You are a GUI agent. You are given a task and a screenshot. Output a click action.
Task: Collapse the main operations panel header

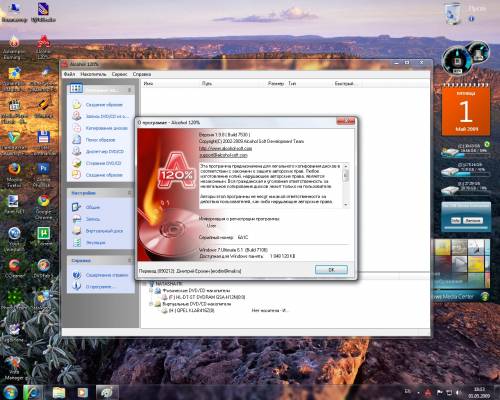coord(130,90)
